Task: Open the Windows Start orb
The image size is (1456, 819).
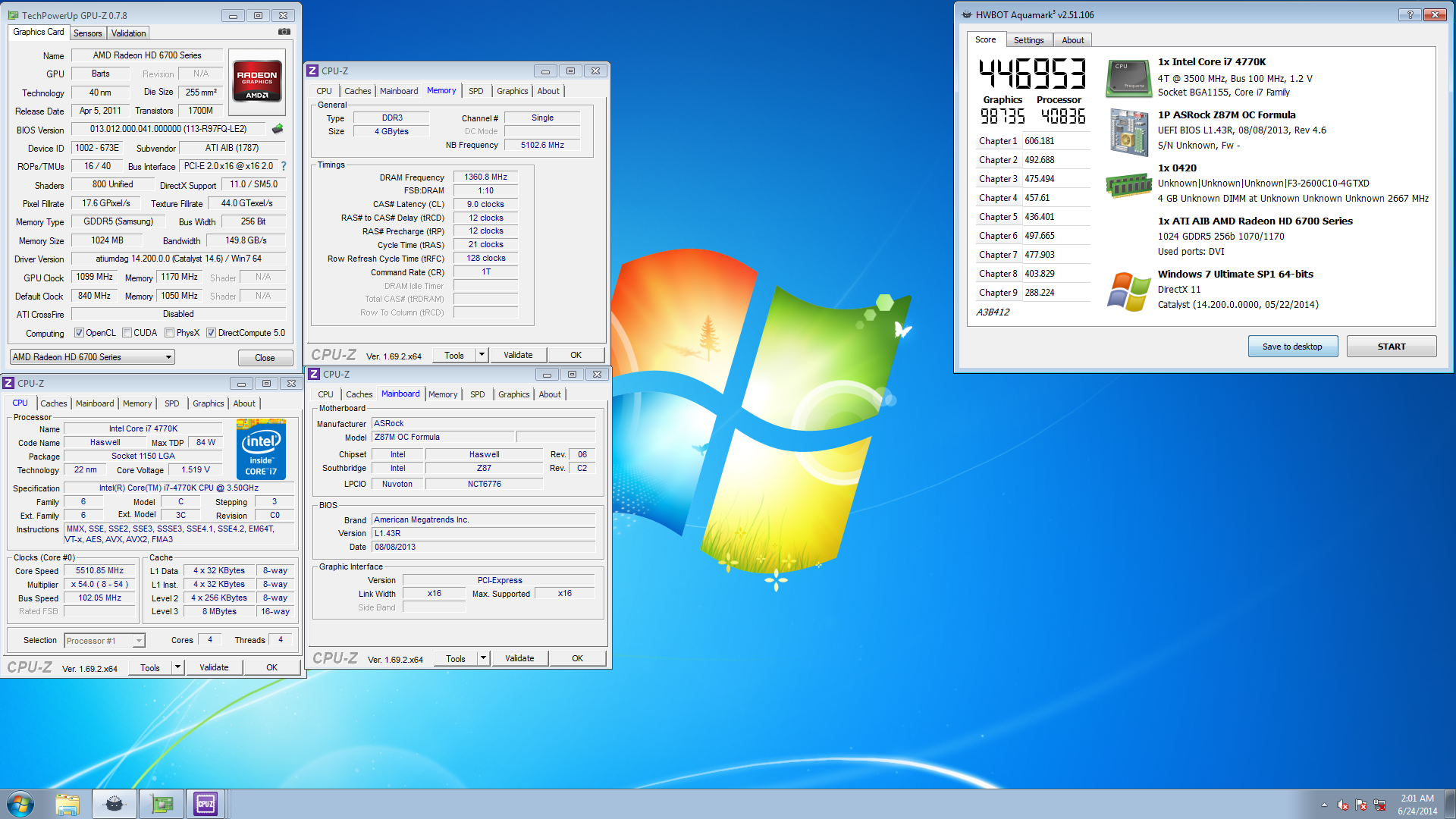Action: pos(20,804)
